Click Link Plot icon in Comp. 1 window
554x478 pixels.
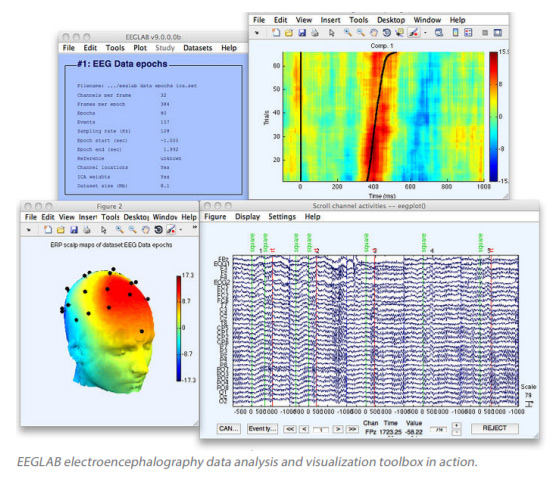click(439, 33)
